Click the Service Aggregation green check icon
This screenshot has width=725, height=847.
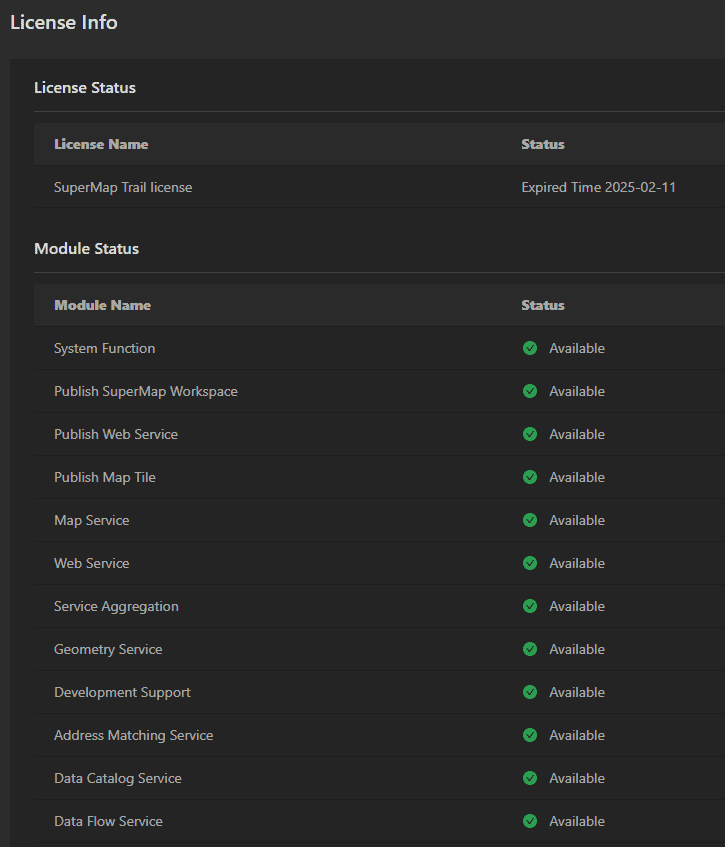[530, 606]
